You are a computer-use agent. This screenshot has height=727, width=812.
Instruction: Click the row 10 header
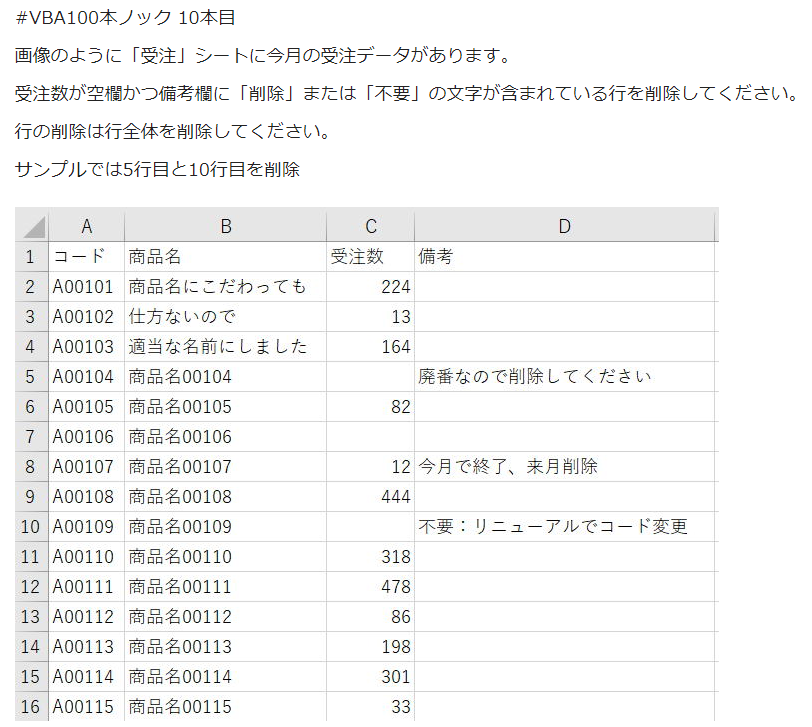31,527
